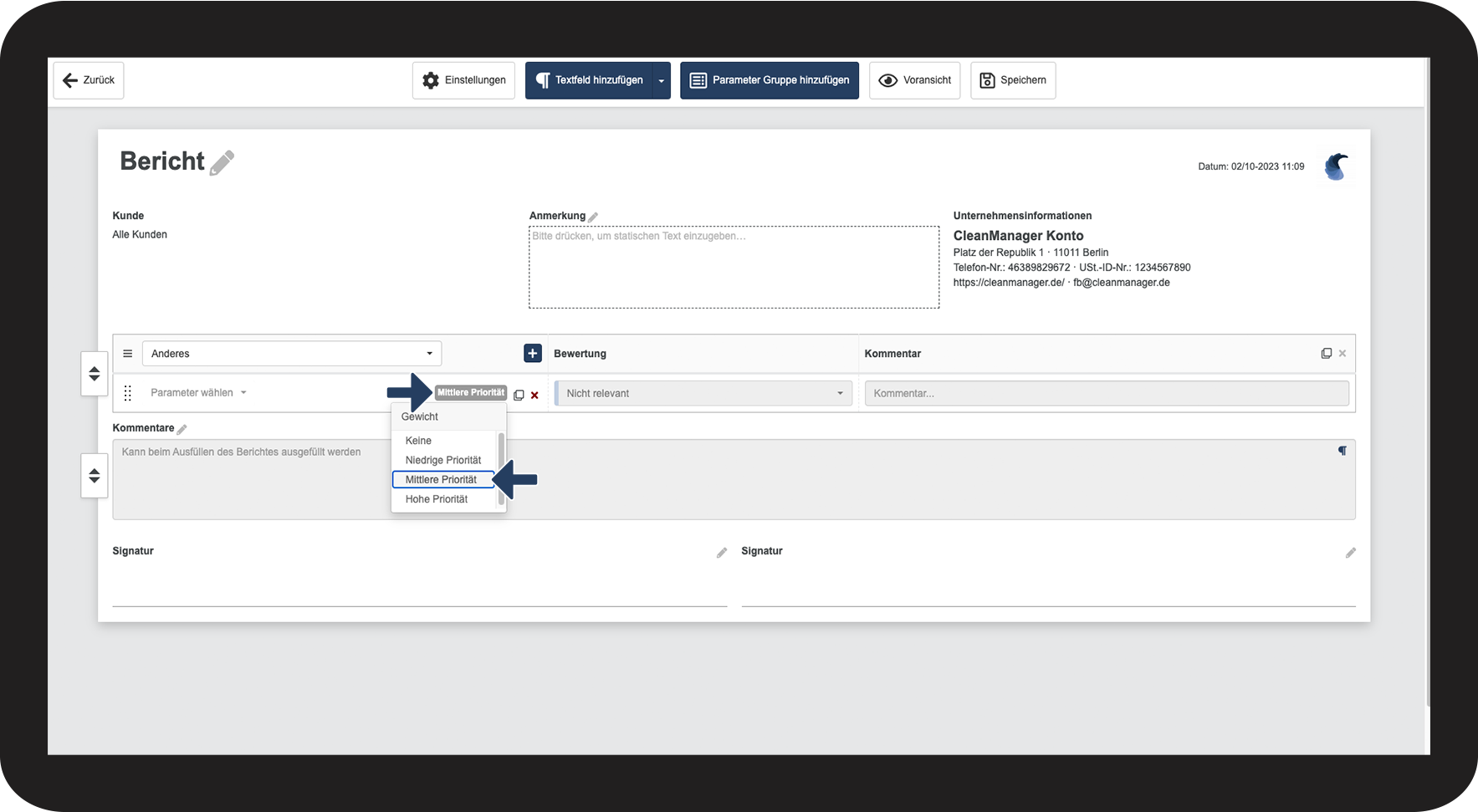
Task: Click the company logo image
Action: (1336, 166)
